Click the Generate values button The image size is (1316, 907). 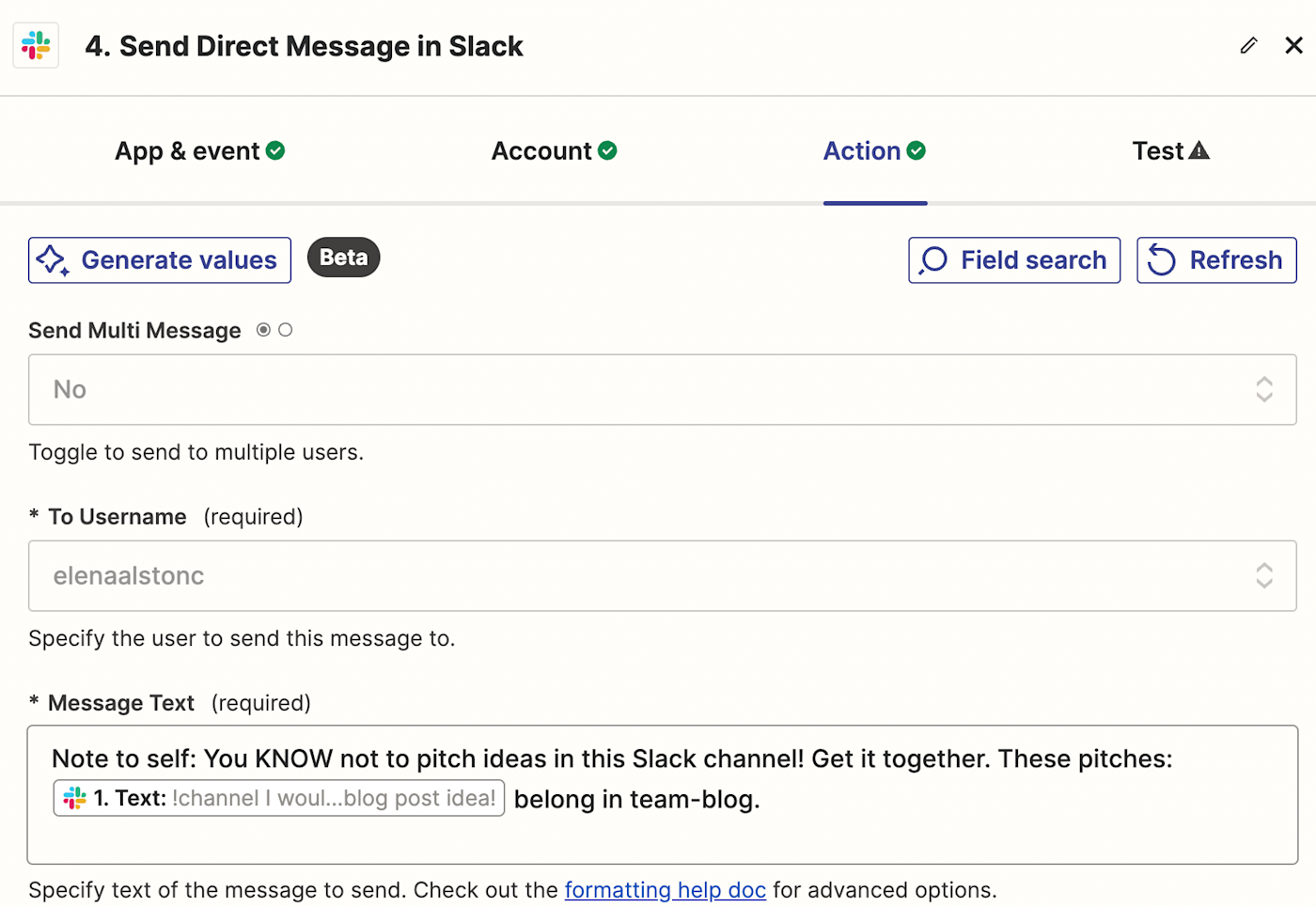(x=160, y=260)
